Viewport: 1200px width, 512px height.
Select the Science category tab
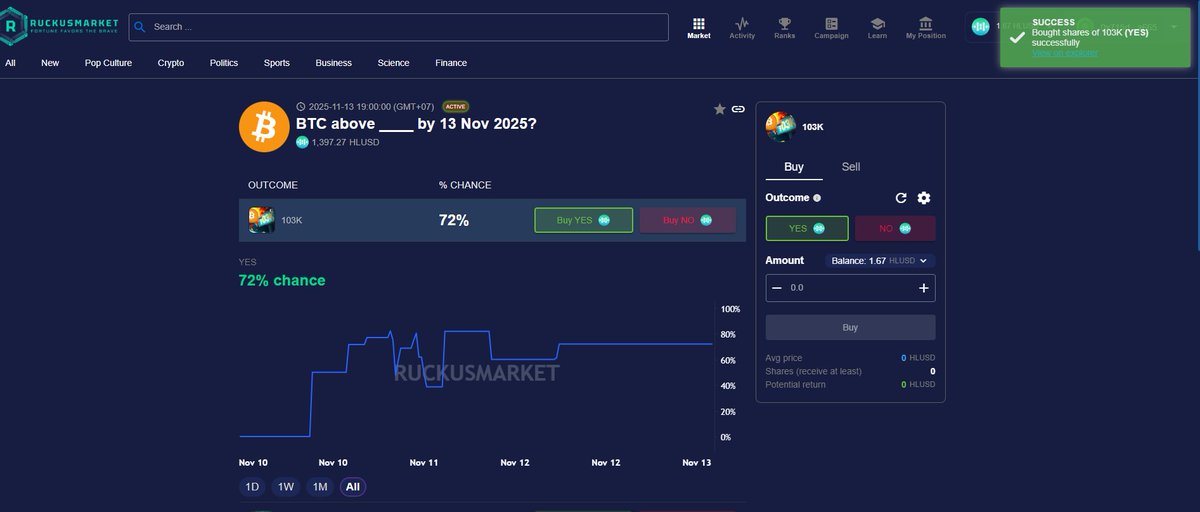tap(393, 63)
